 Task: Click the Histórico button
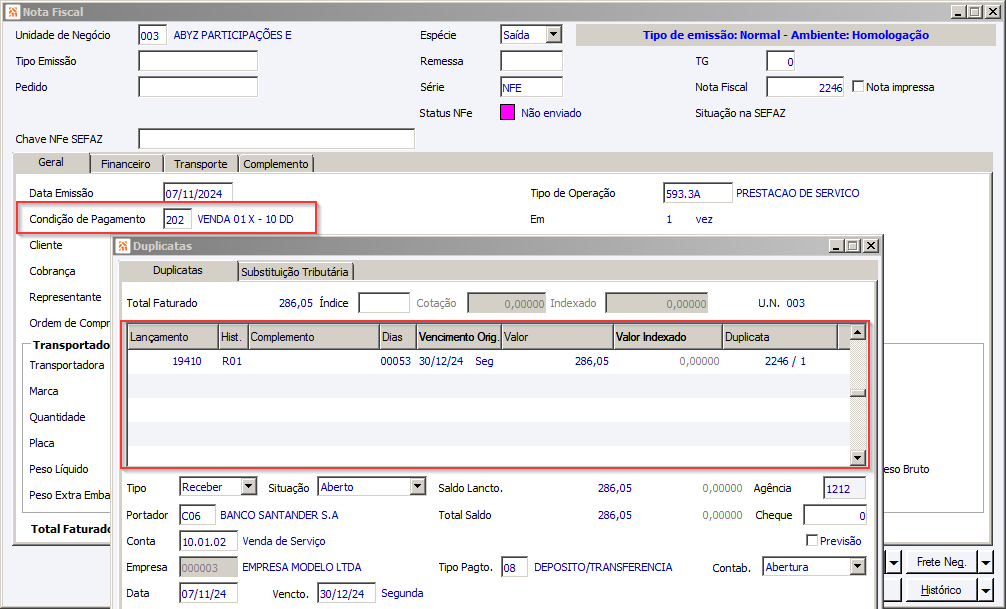[941, 589]
